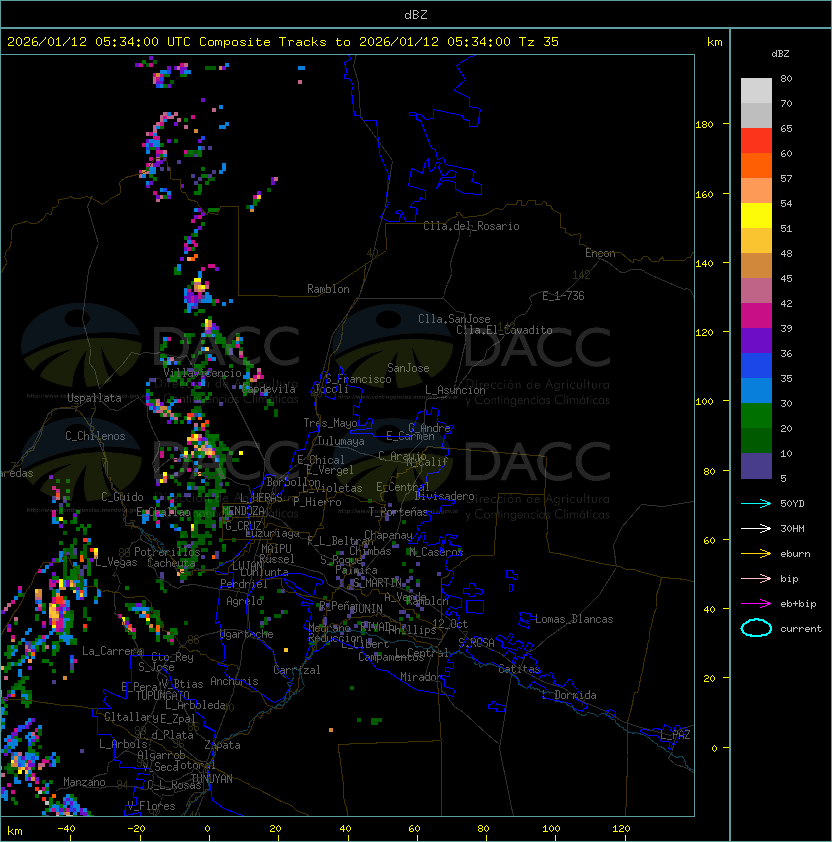
Task: Select the E_1-736 label
Action: pyautogui.click(x=563, y=296)
